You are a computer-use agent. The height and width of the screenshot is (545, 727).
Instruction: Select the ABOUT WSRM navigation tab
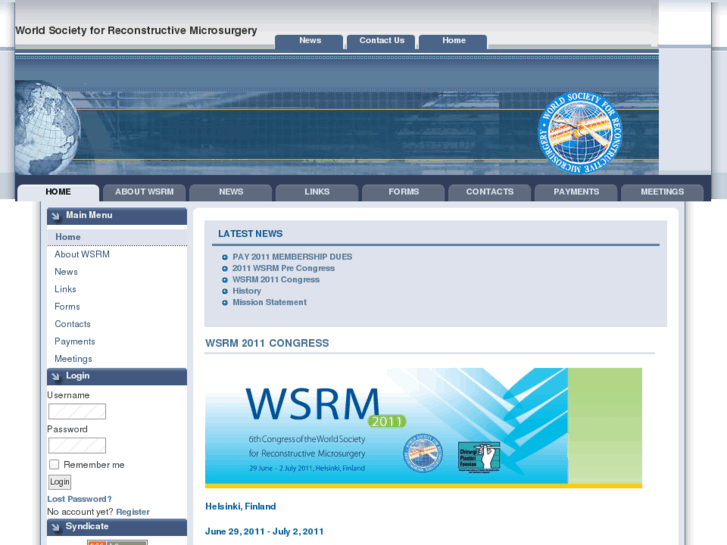pos(144,192)
